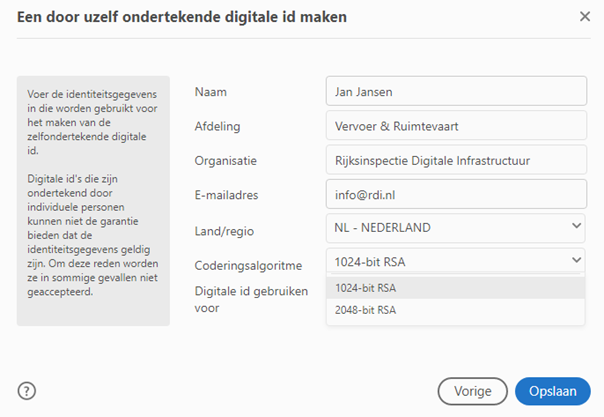
Task: Open the Land/regio dropdown
Action: [x=455, y=228]
